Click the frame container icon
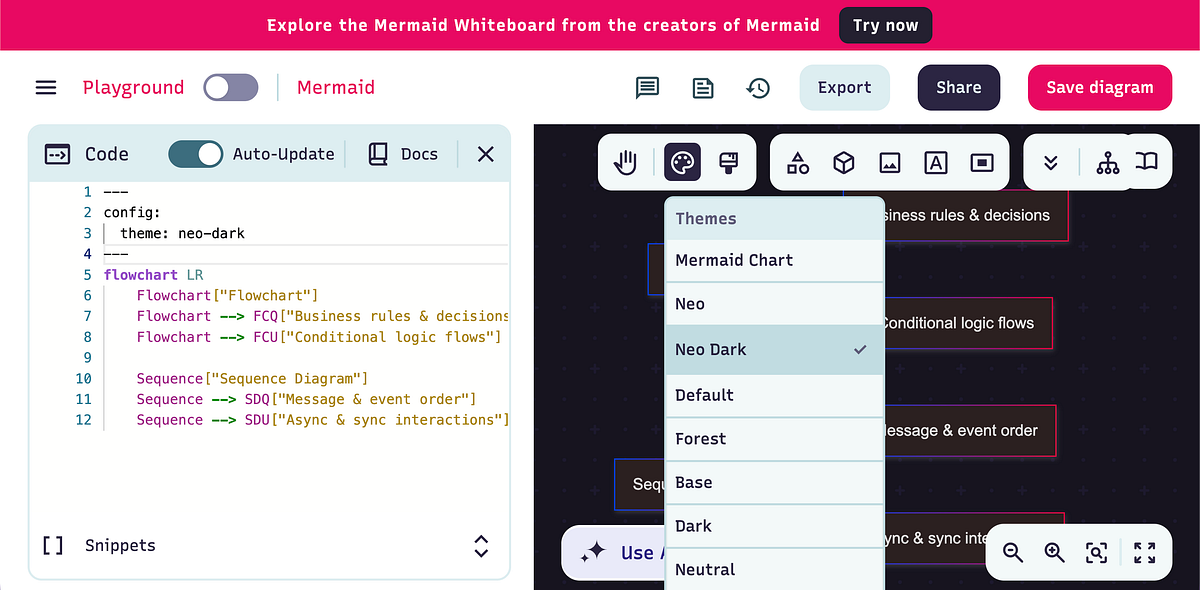Screen dimensions: 1200x590 click(981, 163)
